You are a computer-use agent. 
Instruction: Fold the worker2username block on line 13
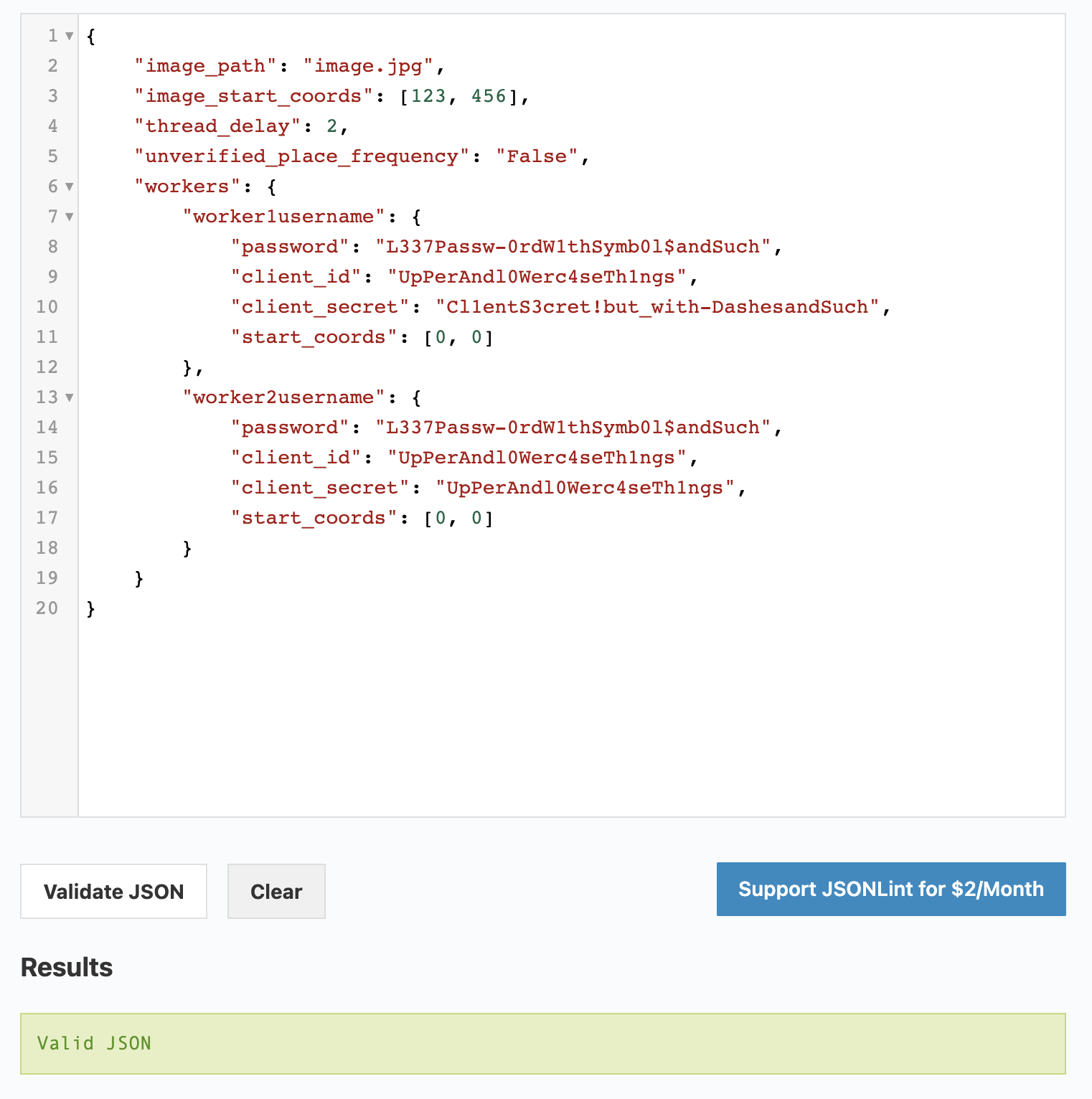tap(70, 397)
